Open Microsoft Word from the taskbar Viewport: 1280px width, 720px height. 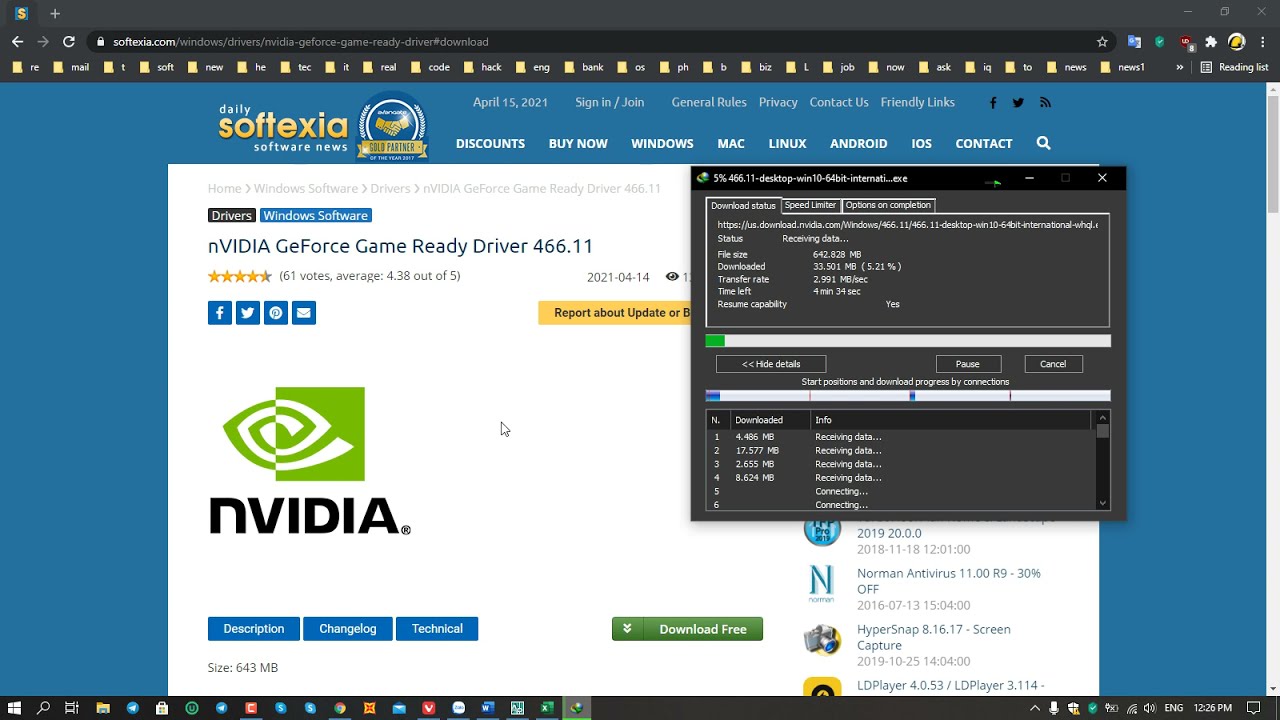point(488,708)
